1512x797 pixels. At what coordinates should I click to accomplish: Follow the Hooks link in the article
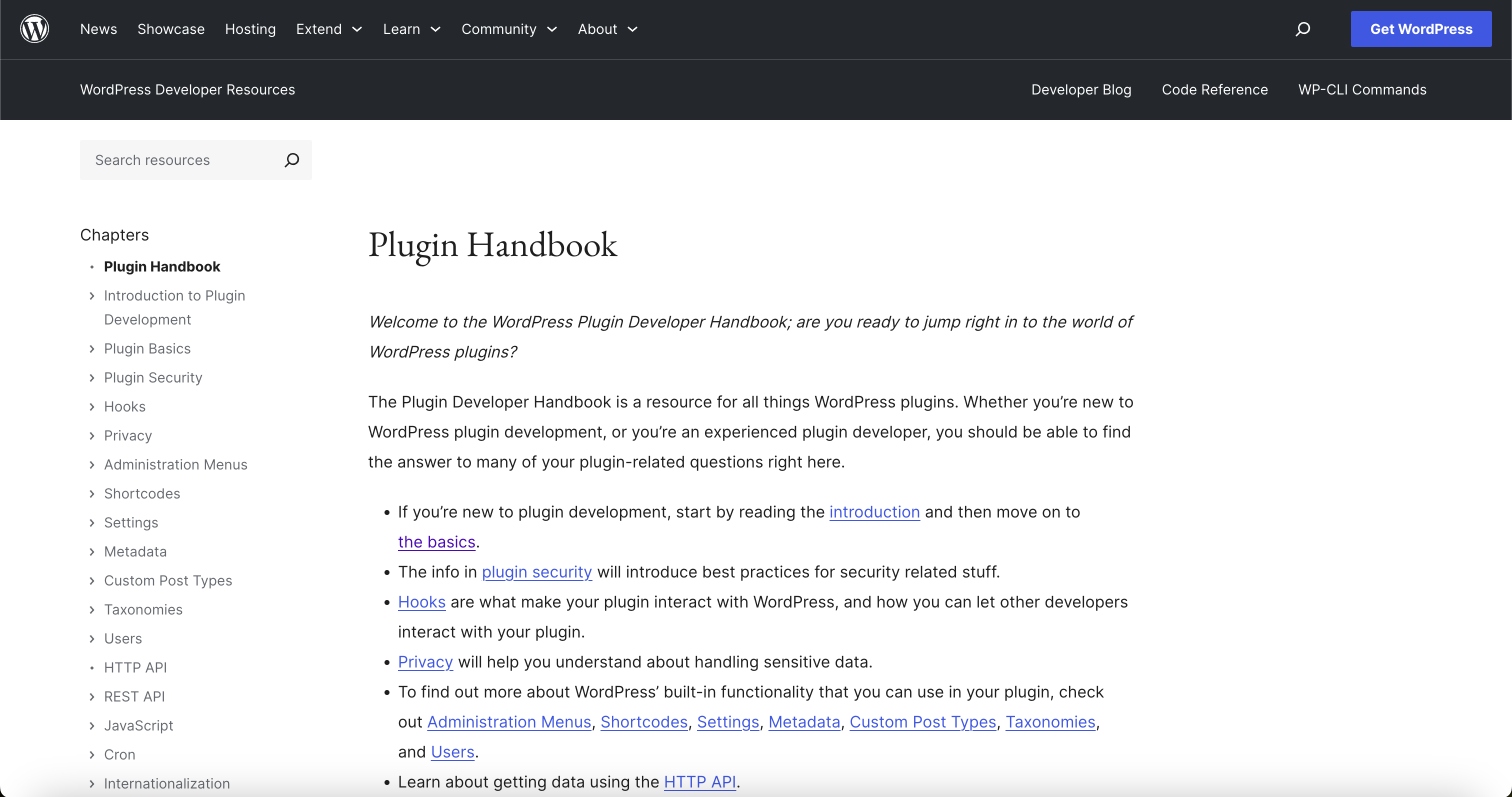coord(421,601)
